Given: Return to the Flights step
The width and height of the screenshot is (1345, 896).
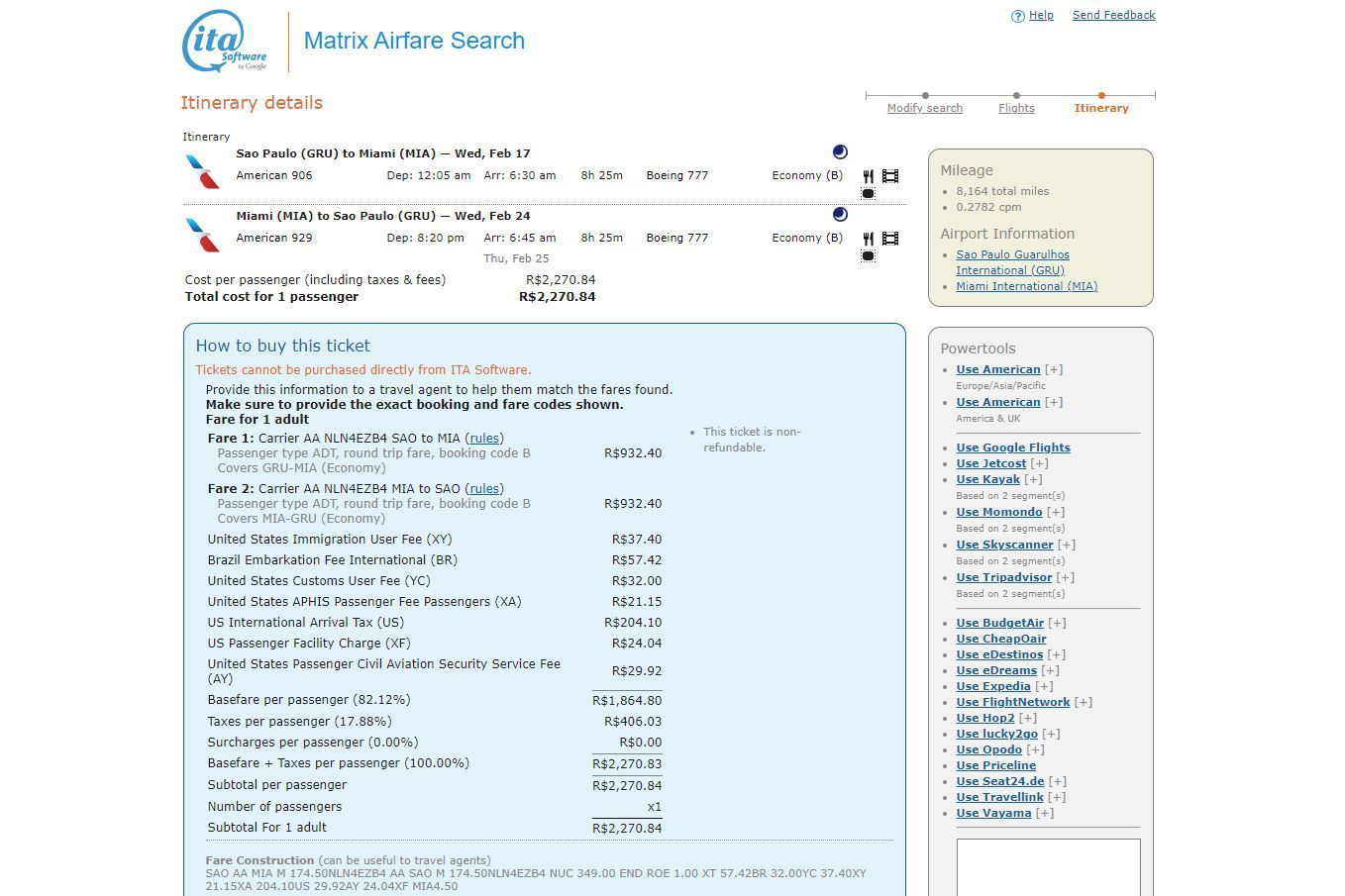Looking at the screenshot, I should (1016, 108).
